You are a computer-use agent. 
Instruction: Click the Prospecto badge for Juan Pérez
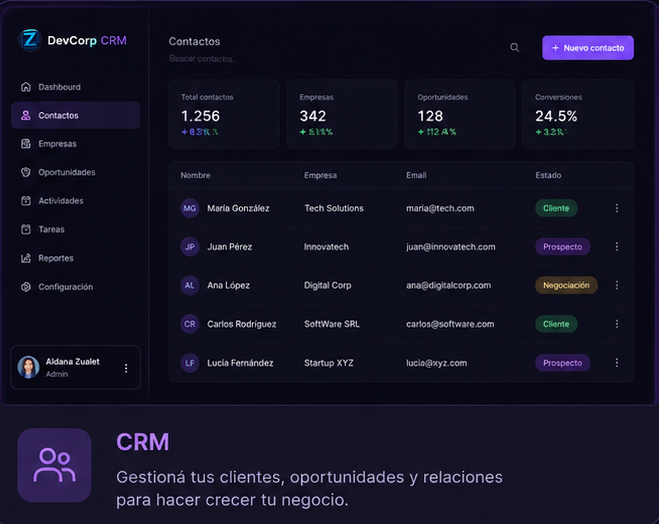coord(562,247)
